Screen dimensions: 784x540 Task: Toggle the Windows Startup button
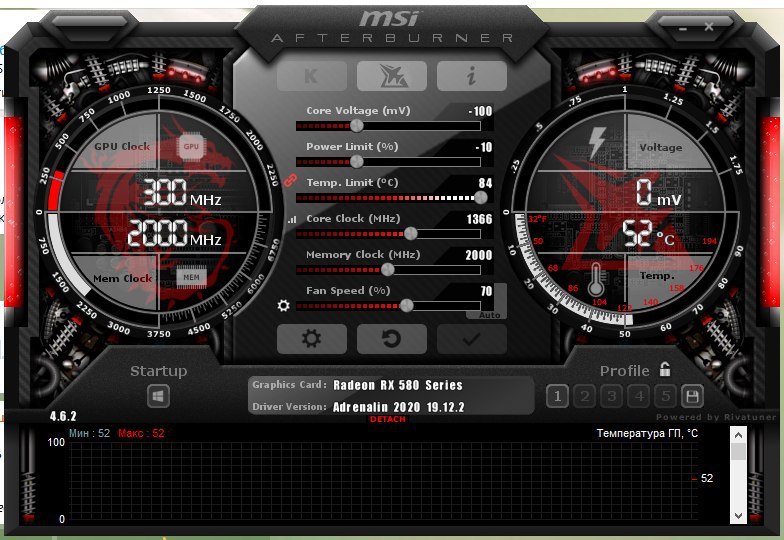tap(158, 396)
